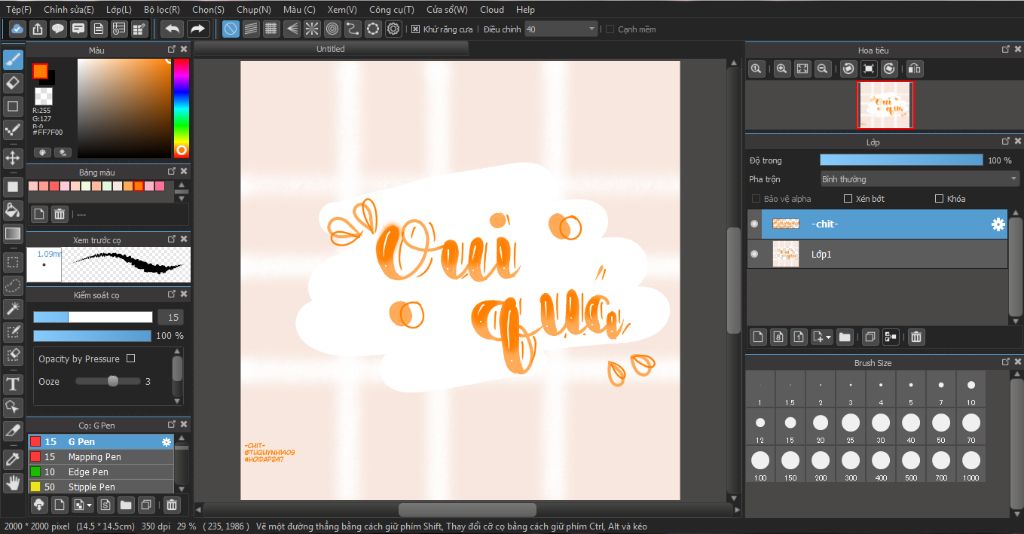
Task: Delete palette color with trash icon
Action: [59, 214]
